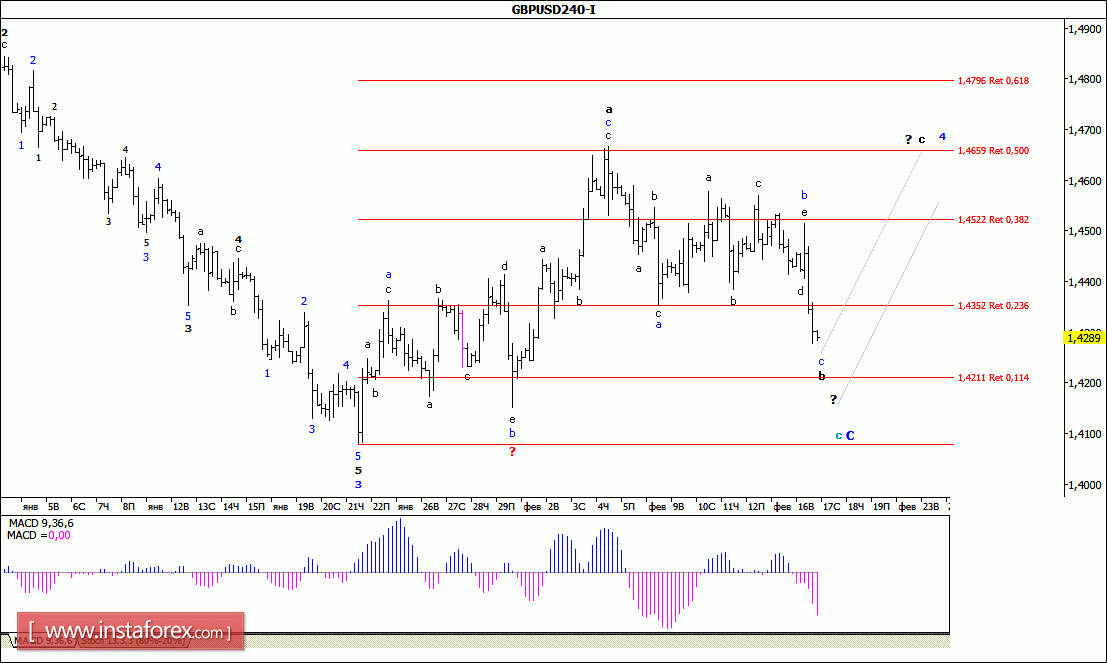Click the 8П date on time axis
The width and height of the screenshot is (1107, 663).
tap(128, 506)
